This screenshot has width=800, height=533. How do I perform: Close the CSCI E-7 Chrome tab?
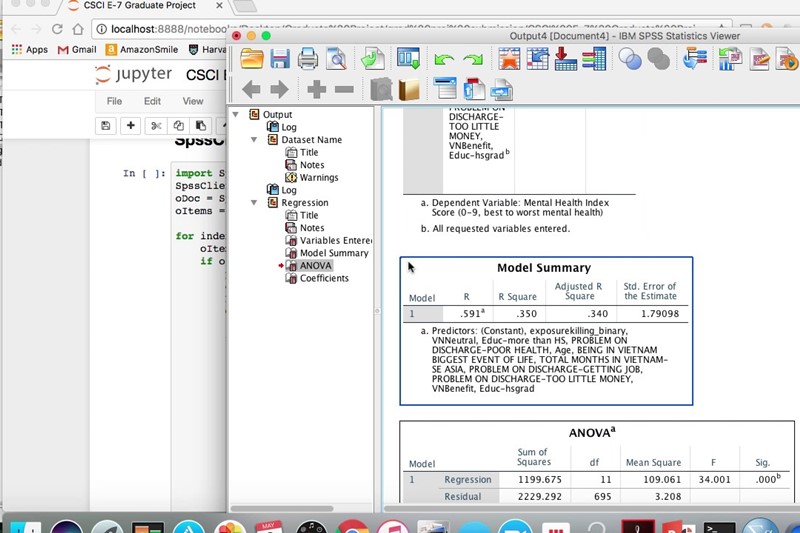pos(219,6)
